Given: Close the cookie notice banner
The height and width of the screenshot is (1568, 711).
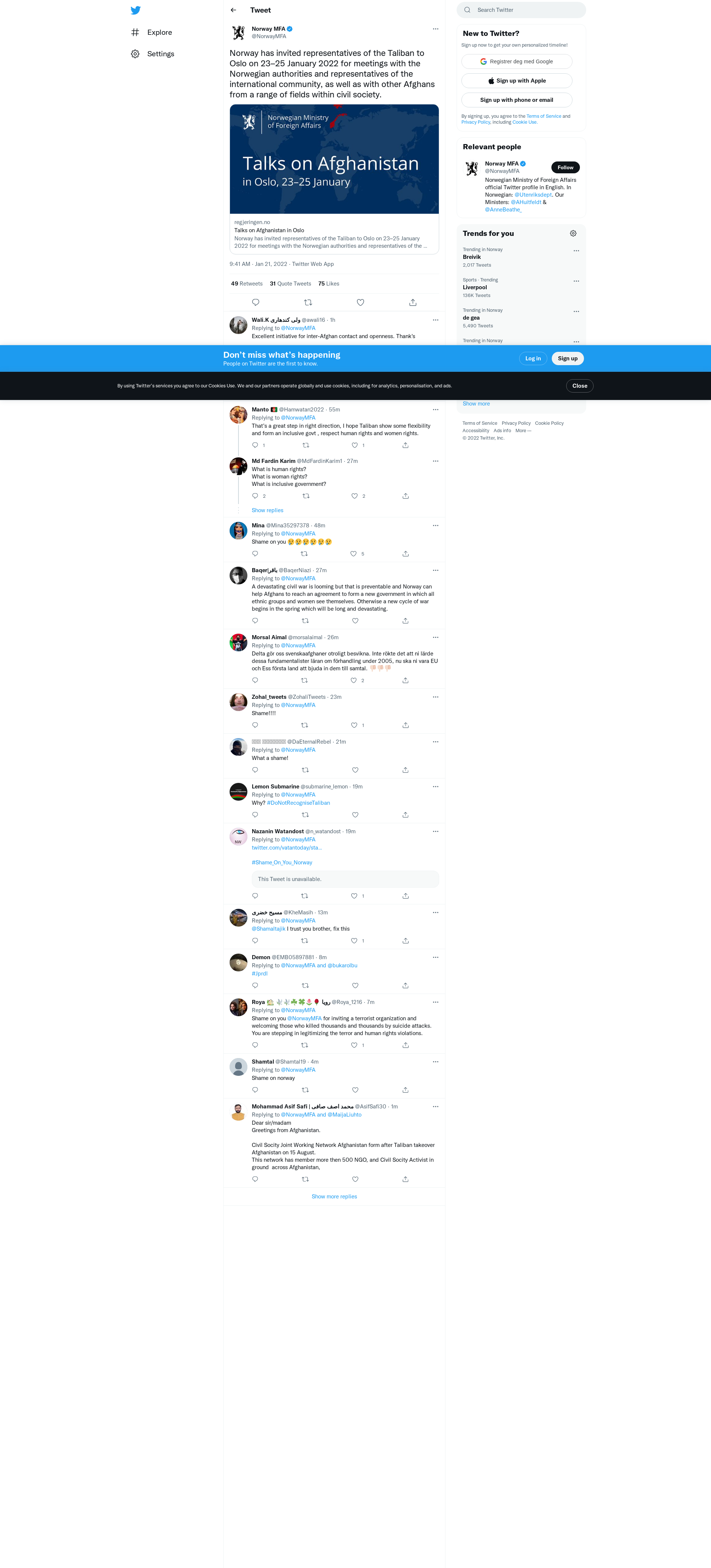Looking at the screenshot, I should click(580, 386).
